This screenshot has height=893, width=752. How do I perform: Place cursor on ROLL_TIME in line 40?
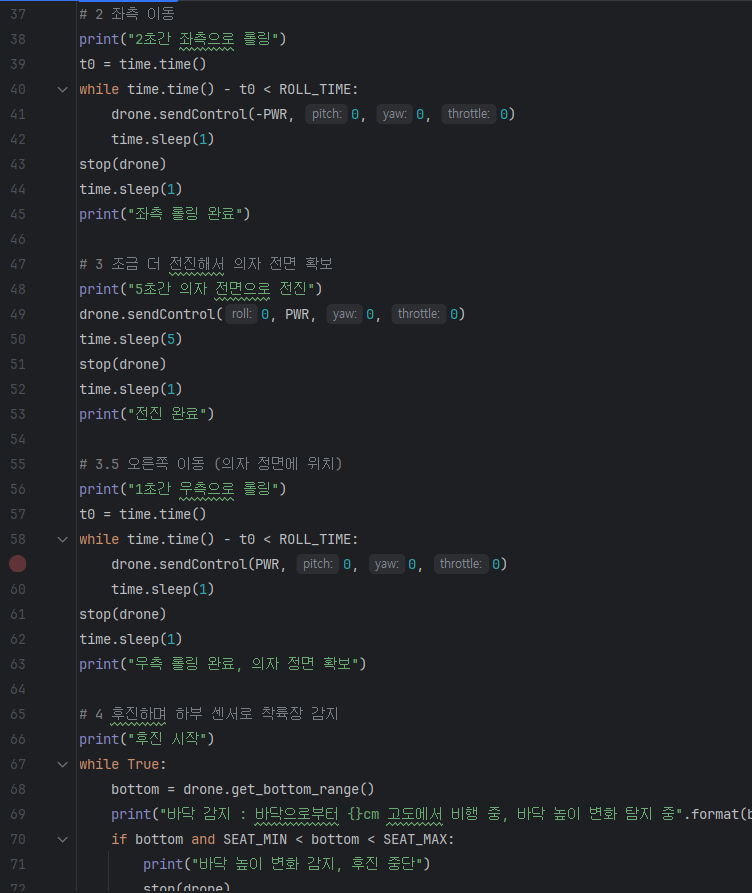(x=318, y=89)
